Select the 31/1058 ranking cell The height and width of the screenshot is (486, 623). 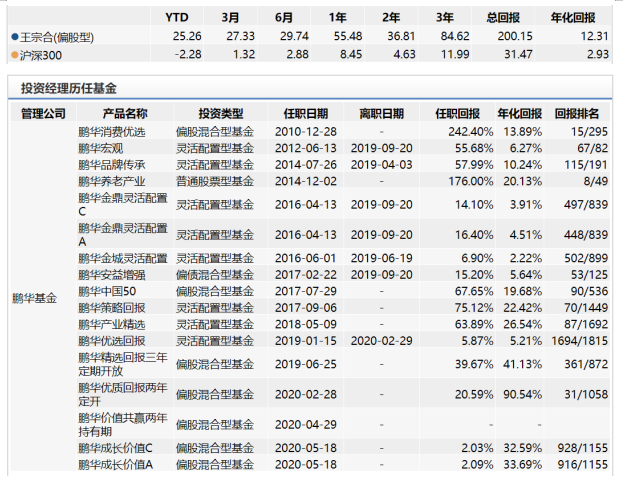pos(586,394)
